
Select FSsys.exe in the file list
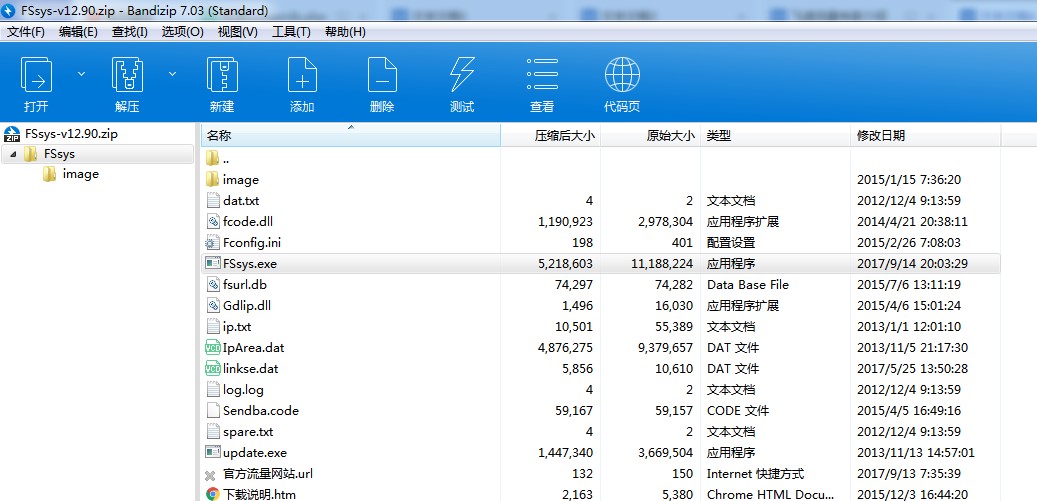pyautogui.click(x=250, y=264)
